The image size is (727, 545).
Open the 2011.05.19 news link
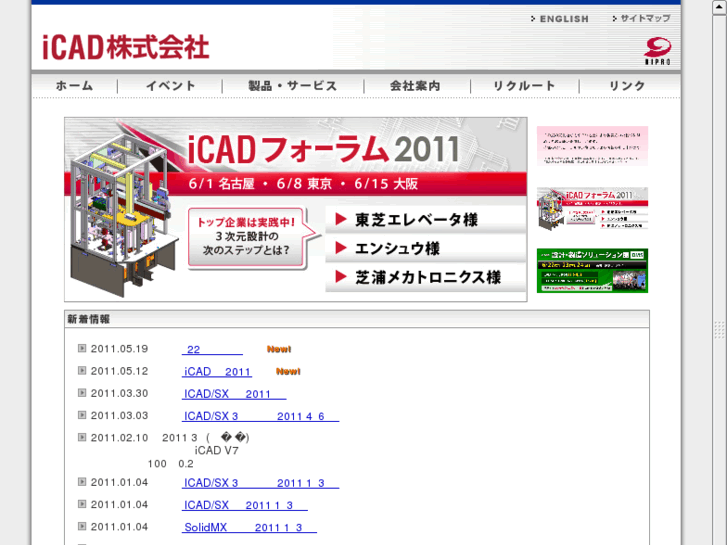point(212,350)
